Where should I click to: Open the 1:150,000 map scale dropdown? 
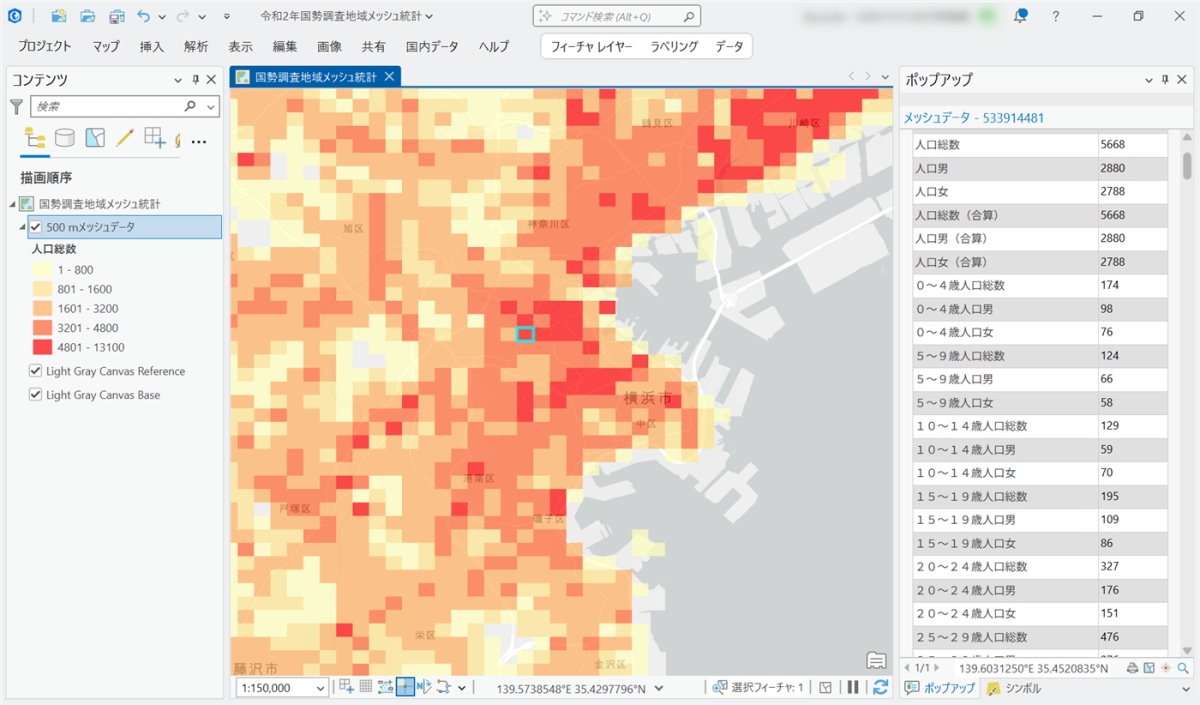320,688
